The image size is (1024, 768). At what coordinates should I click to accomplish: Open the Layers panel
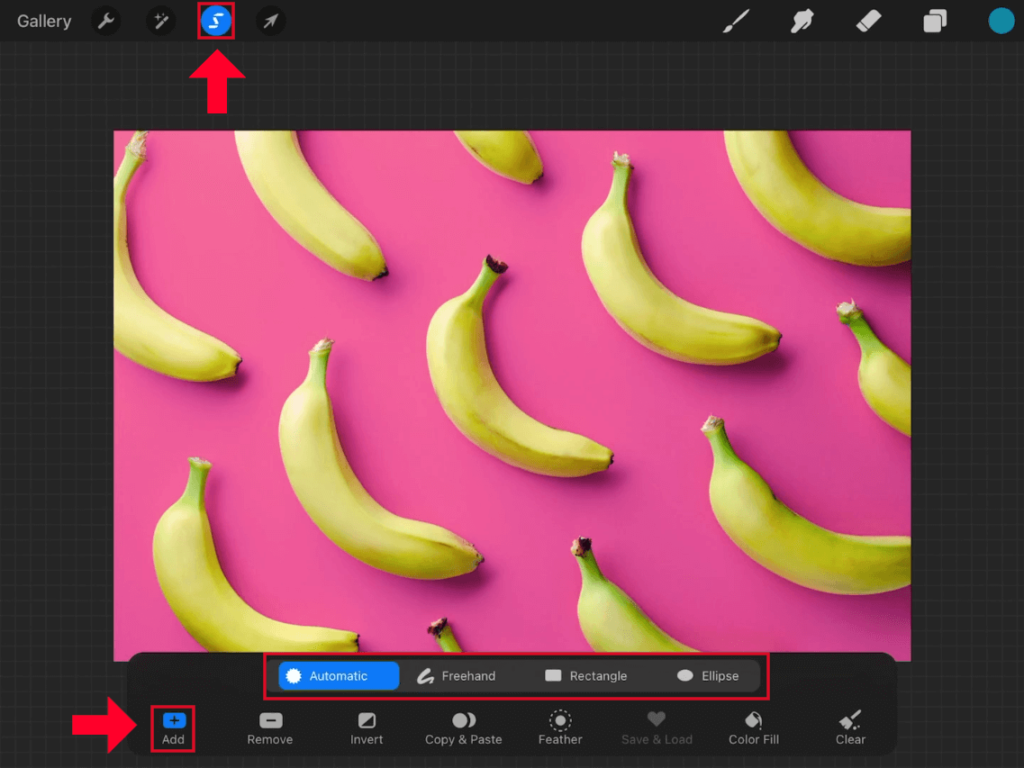point(934,20)
